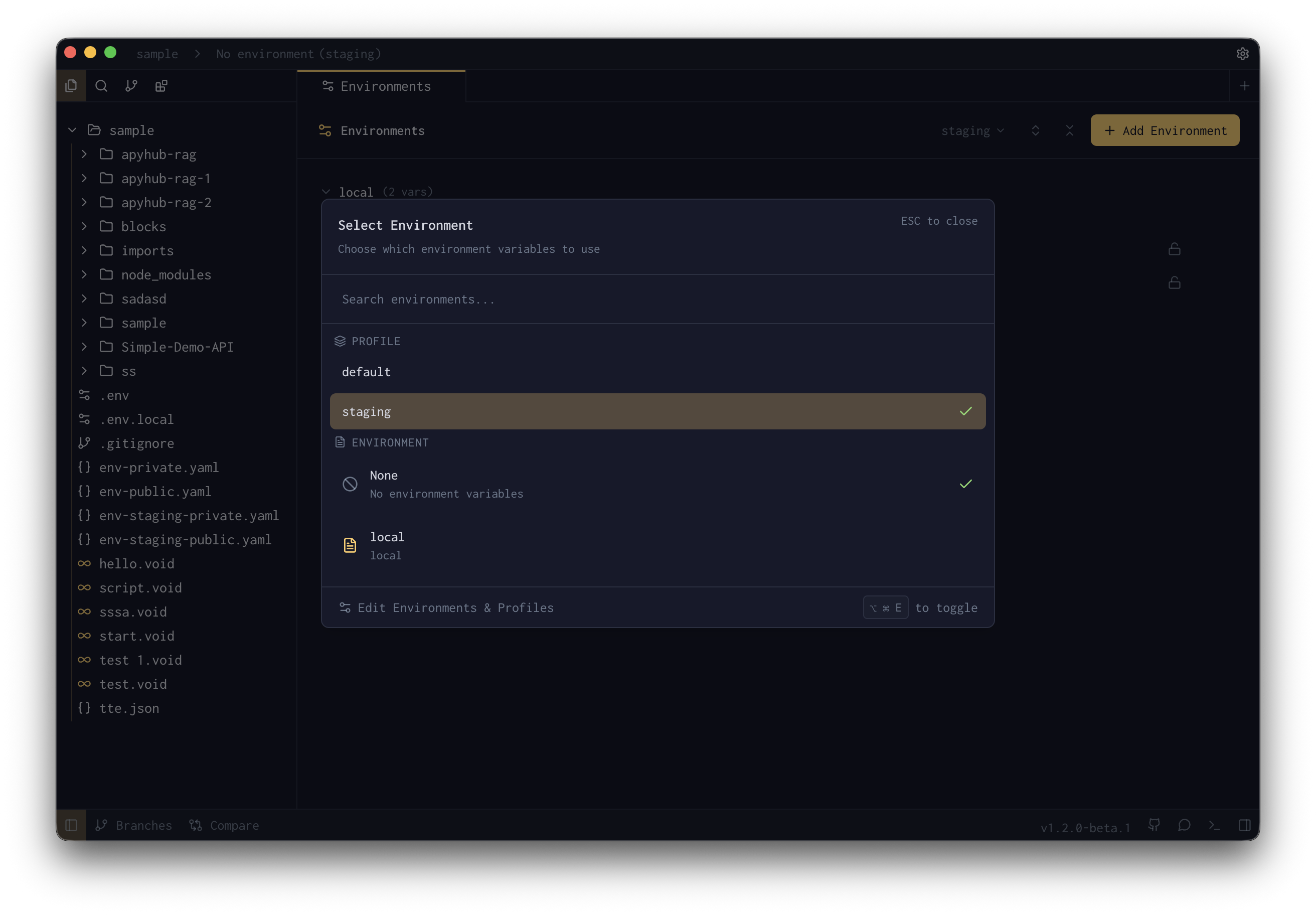Open the GitHub icon in status bar
The image size is (1316, 915).
tap(1155, 826)
